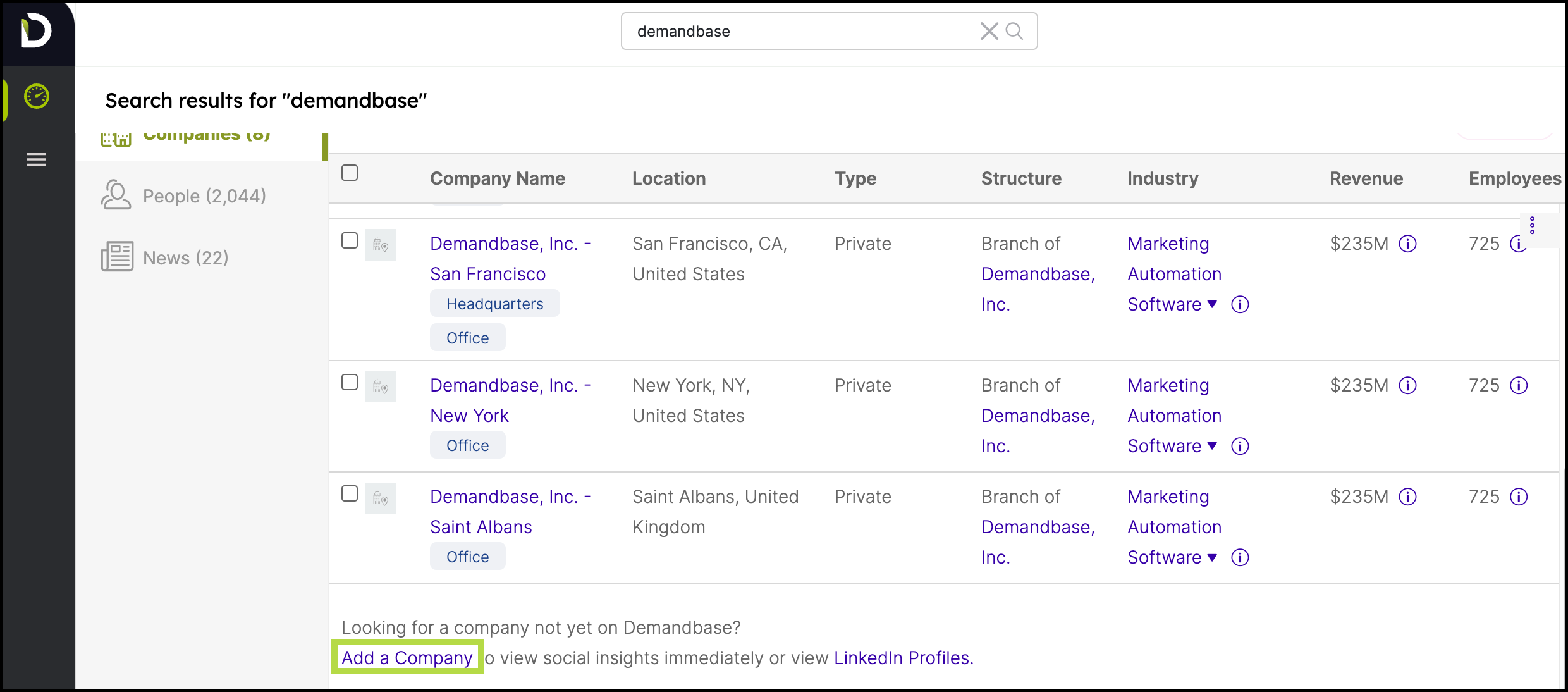Check the Demandbase Saint Albans row checkbox
The width and height of the screenshot is (1568, 692).
(x=350, y=493)
